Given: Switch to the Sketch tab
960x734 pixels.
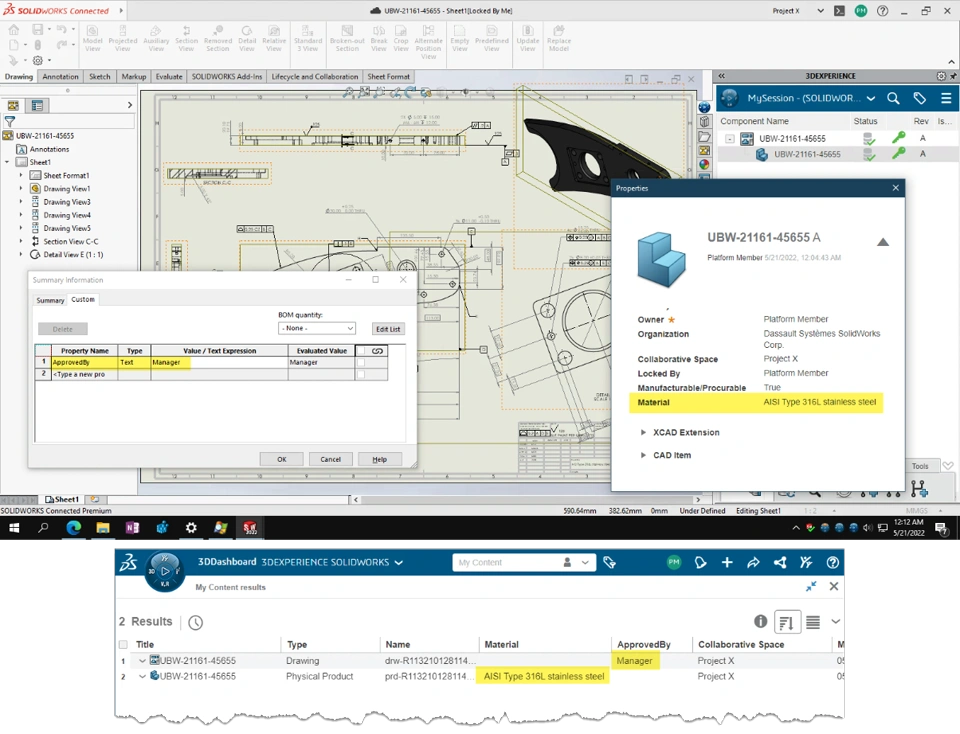Looking at the screenshot, I should point(100,77).
